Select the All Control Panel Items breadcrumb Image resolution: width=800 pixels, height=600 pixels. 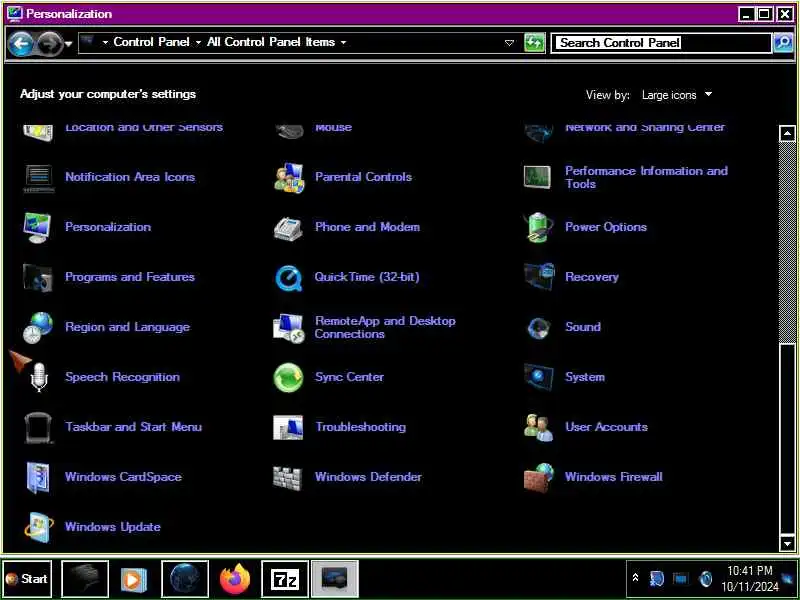pos(271,42)
